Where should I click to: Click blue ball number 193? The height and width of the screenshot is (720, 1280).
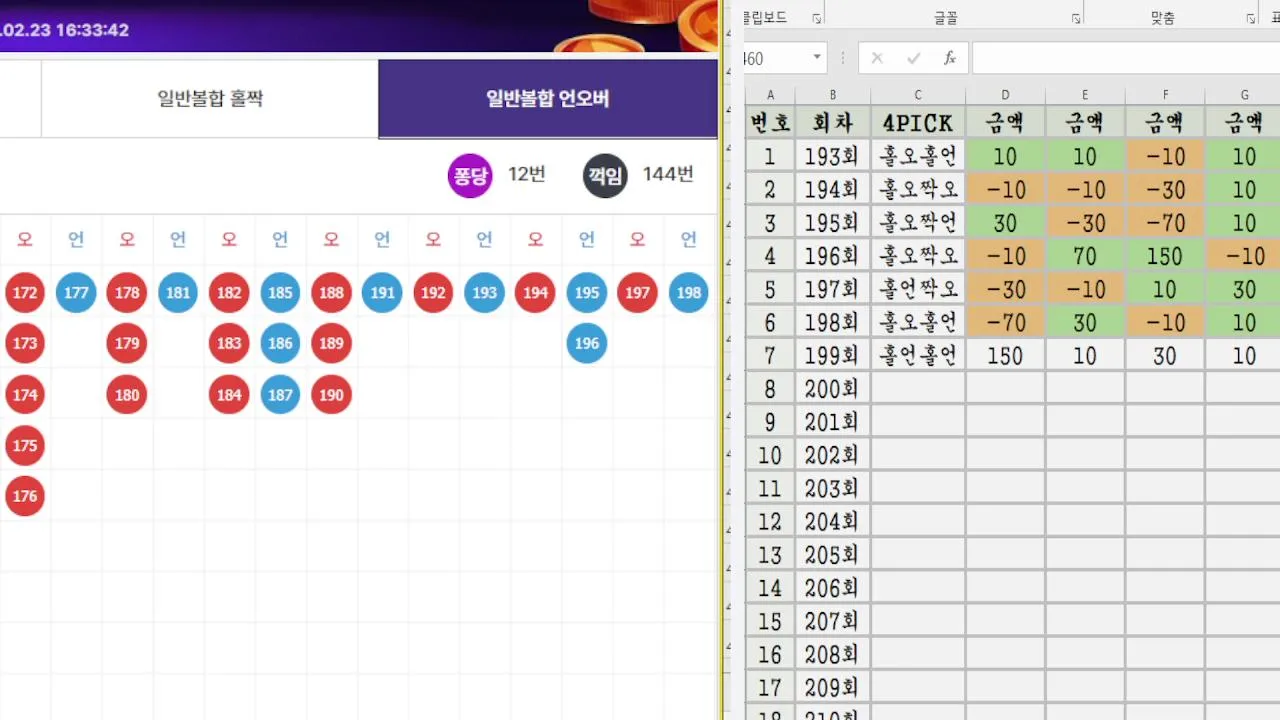484,293
